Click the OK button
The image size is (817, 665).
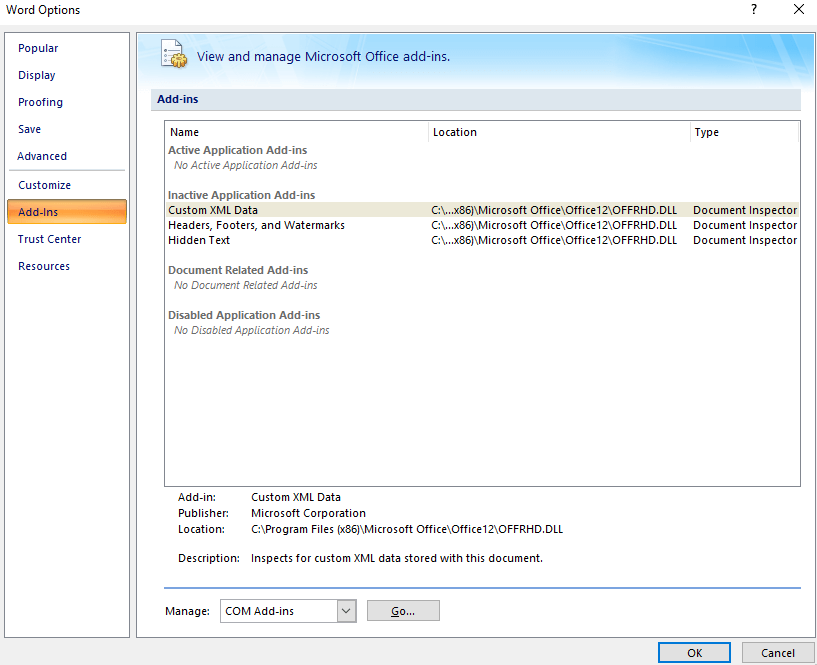click(694, 653)
